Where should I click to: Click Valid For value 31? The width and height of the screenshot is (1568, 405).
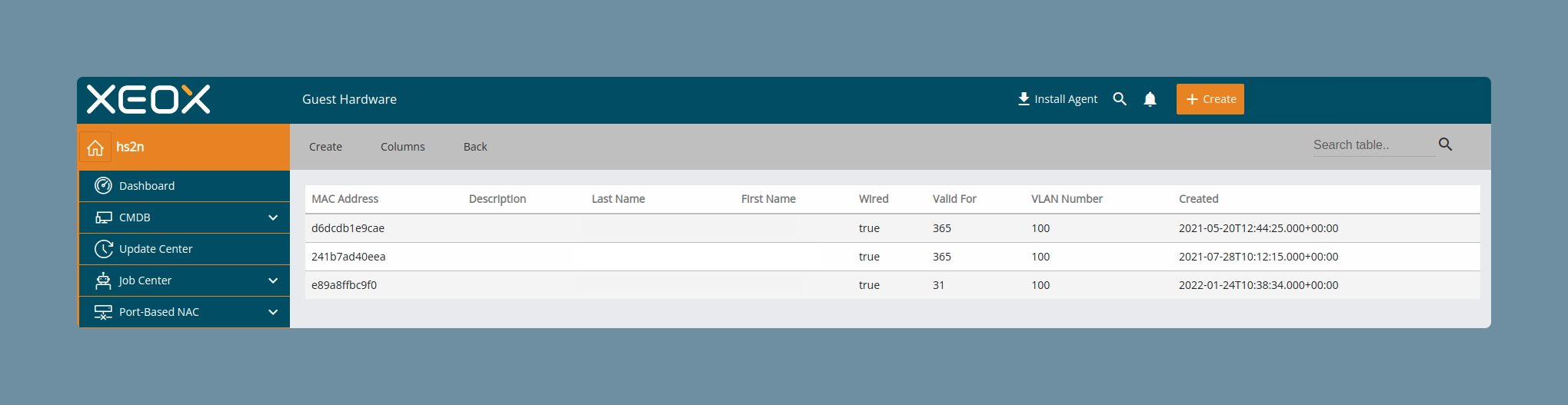938,285
